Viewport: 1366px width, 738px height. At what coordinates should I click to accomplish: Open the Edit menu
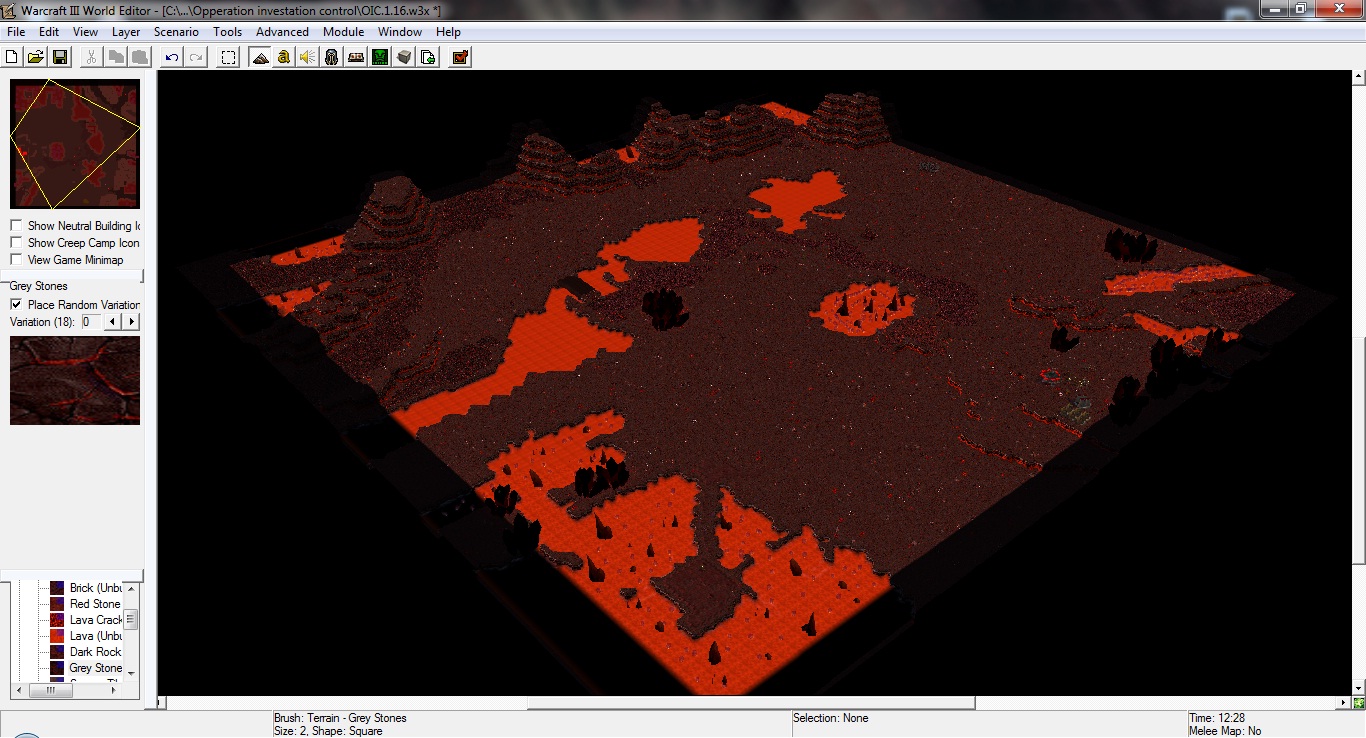point(49,32)
